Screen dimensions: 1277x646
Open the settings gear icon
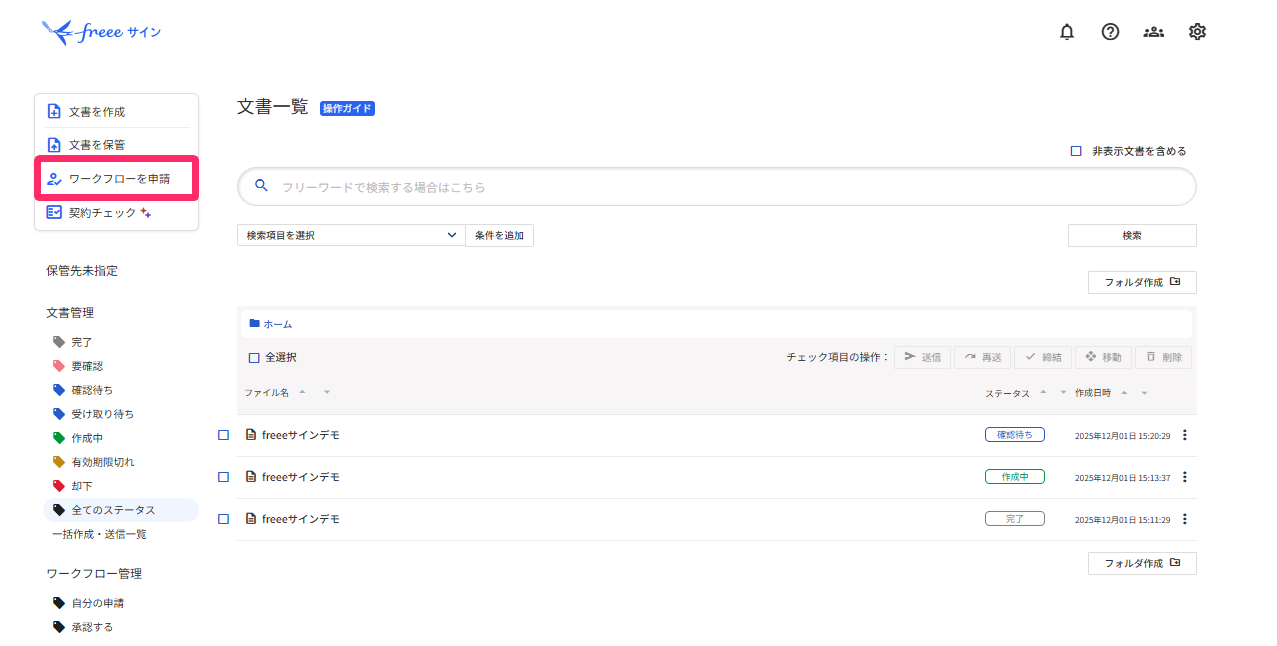coord(1197,32)
